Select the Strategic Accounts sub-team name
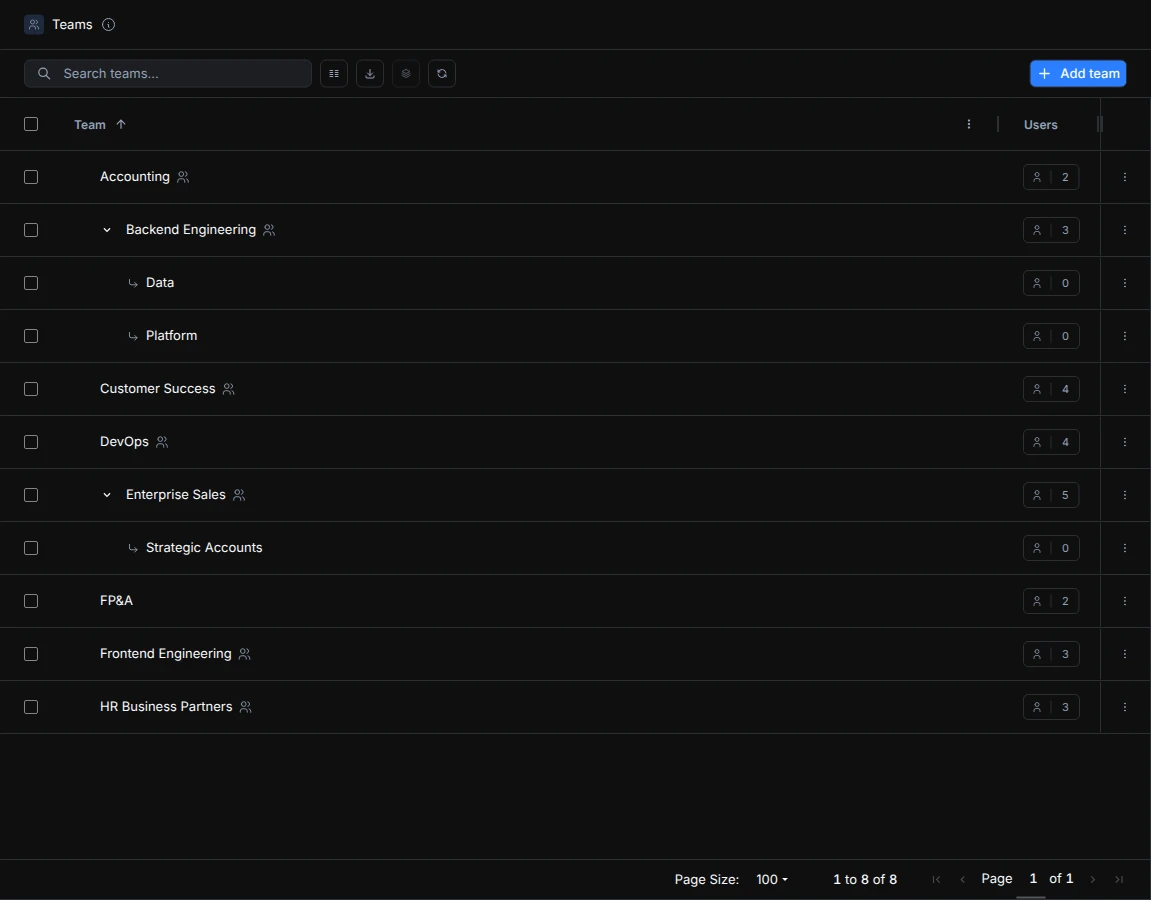The width and height of the screenshot is (1151, 900). point(204,548)
